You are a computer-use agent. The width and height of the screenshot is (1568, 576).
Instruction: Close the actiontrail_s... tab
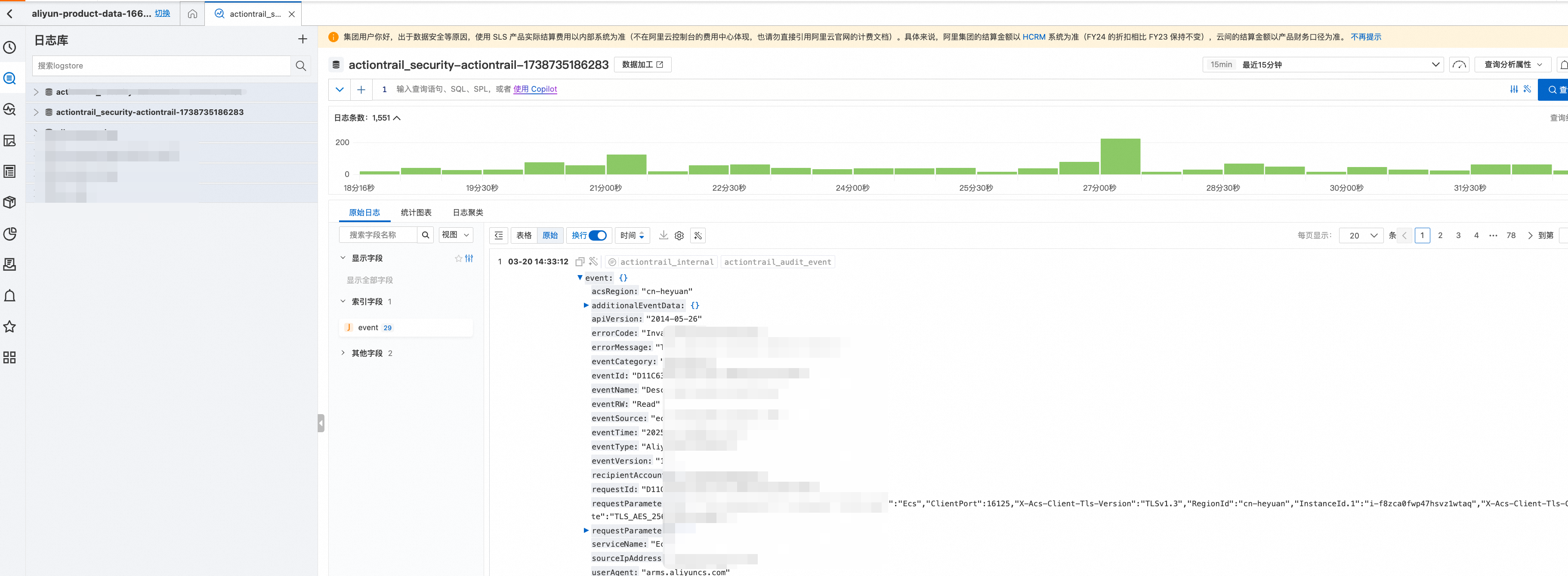click(x=292, y=14)
